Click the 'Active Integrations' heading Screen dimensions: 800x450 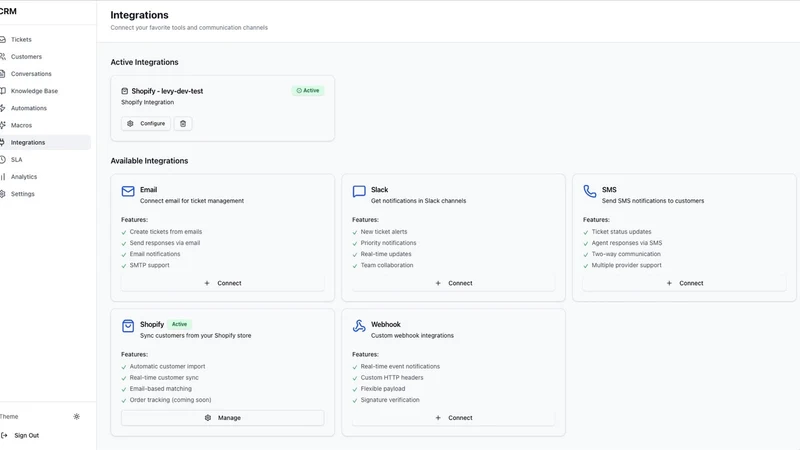[144, 62]
